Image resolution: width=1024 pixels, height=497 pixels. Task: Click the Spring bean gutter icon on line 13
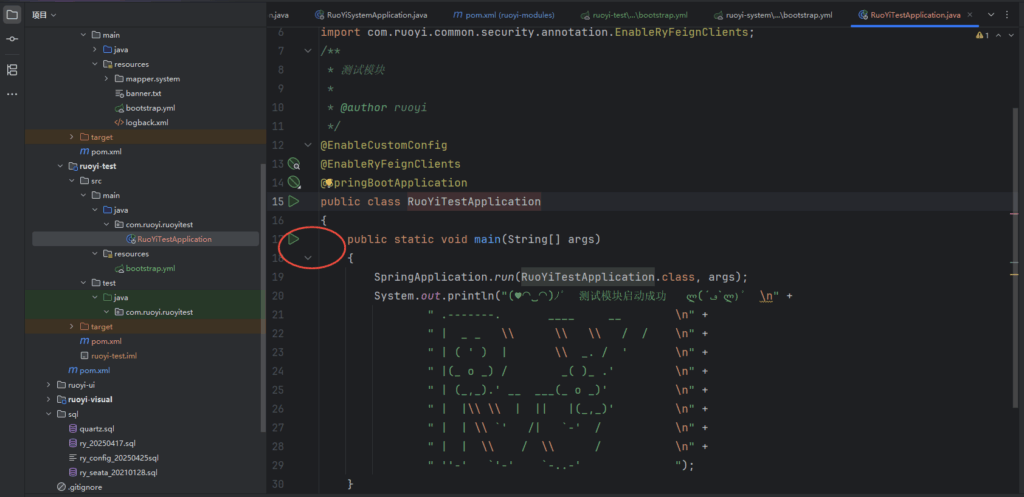click(294, 164)
